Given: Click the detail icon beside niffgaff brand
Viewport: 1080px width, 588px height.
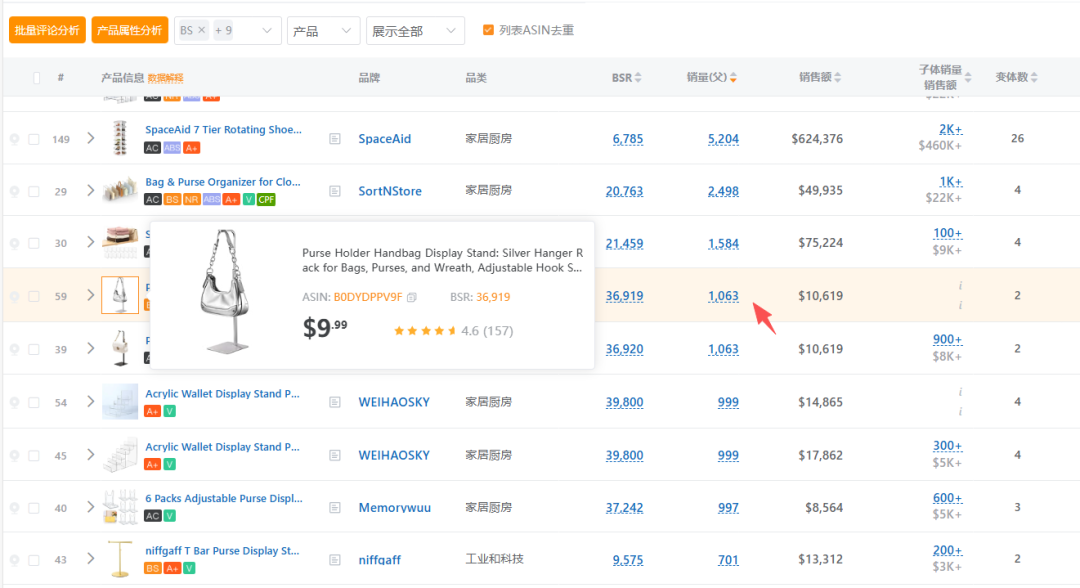Looking at the screenshot, I should pos(335,560).
